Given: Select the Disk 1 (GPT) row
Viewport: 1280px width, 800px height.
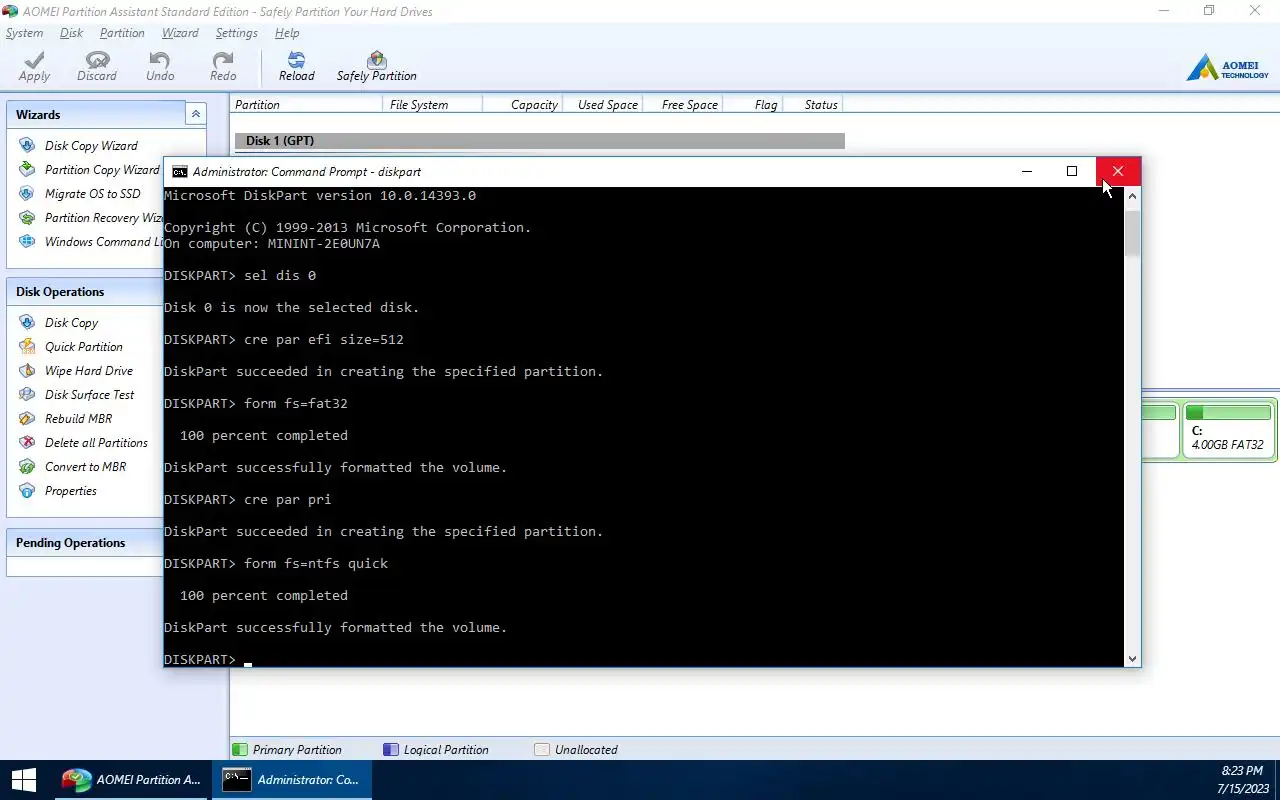Looking at the screenshot, I should point(539,141).
